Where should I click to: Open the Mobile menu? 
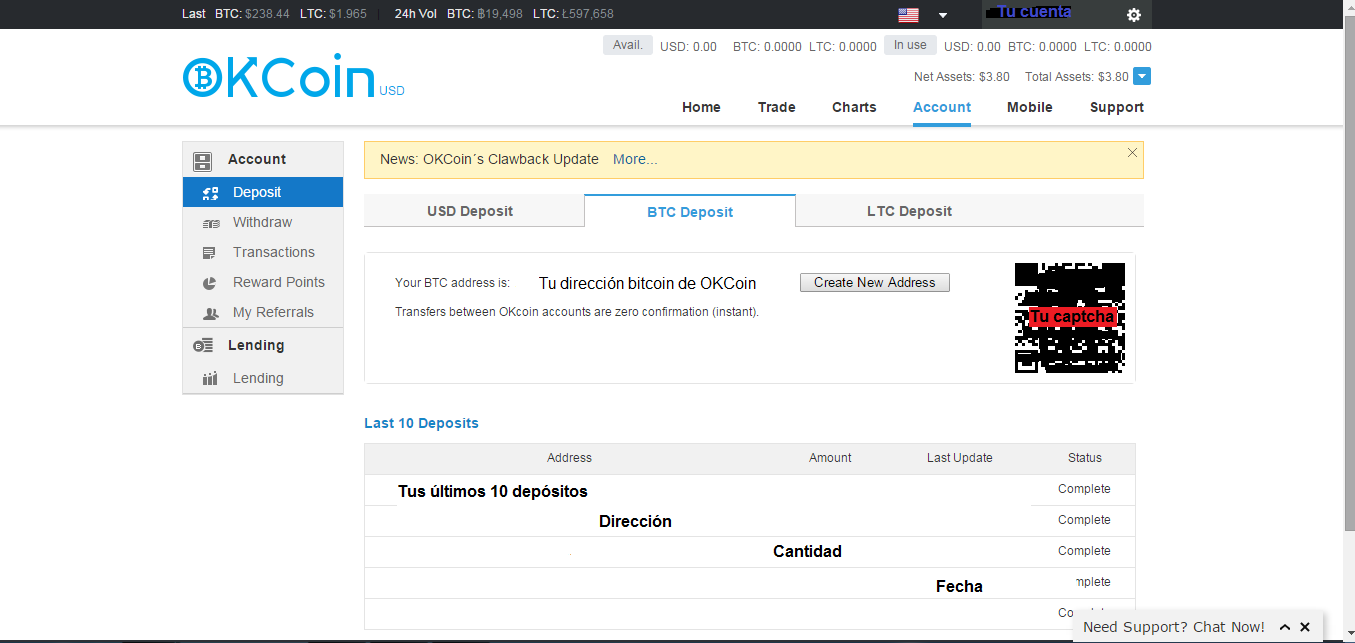pos(1030,107)
